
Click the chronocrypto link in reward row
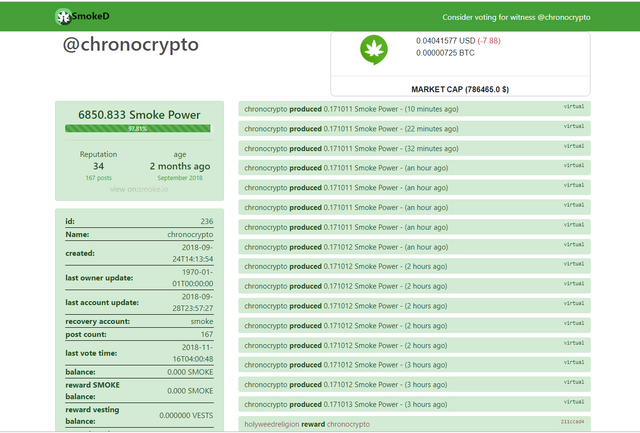tap(348, 424)
